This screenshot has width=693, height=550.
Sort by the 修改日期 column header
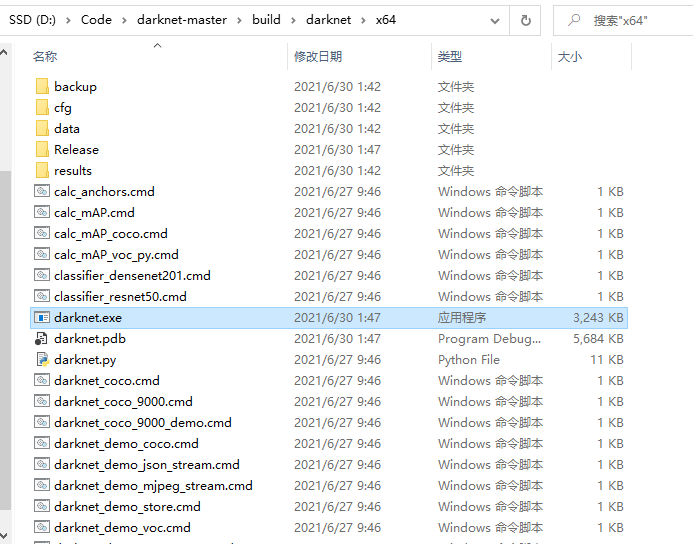point(317,57)
